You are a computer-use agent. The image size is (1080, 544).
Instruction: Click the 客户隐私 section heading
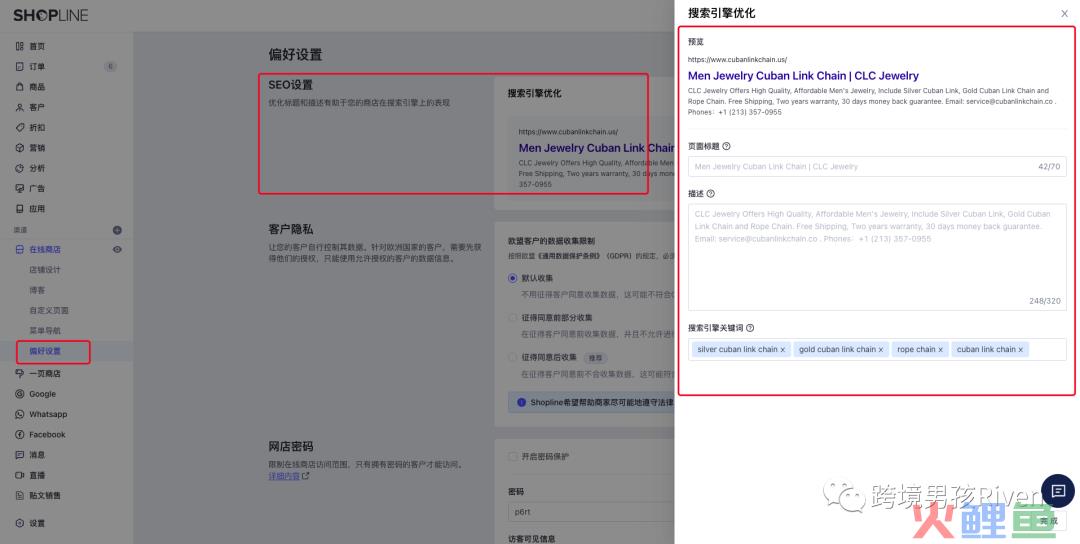[x=291, y=229]
